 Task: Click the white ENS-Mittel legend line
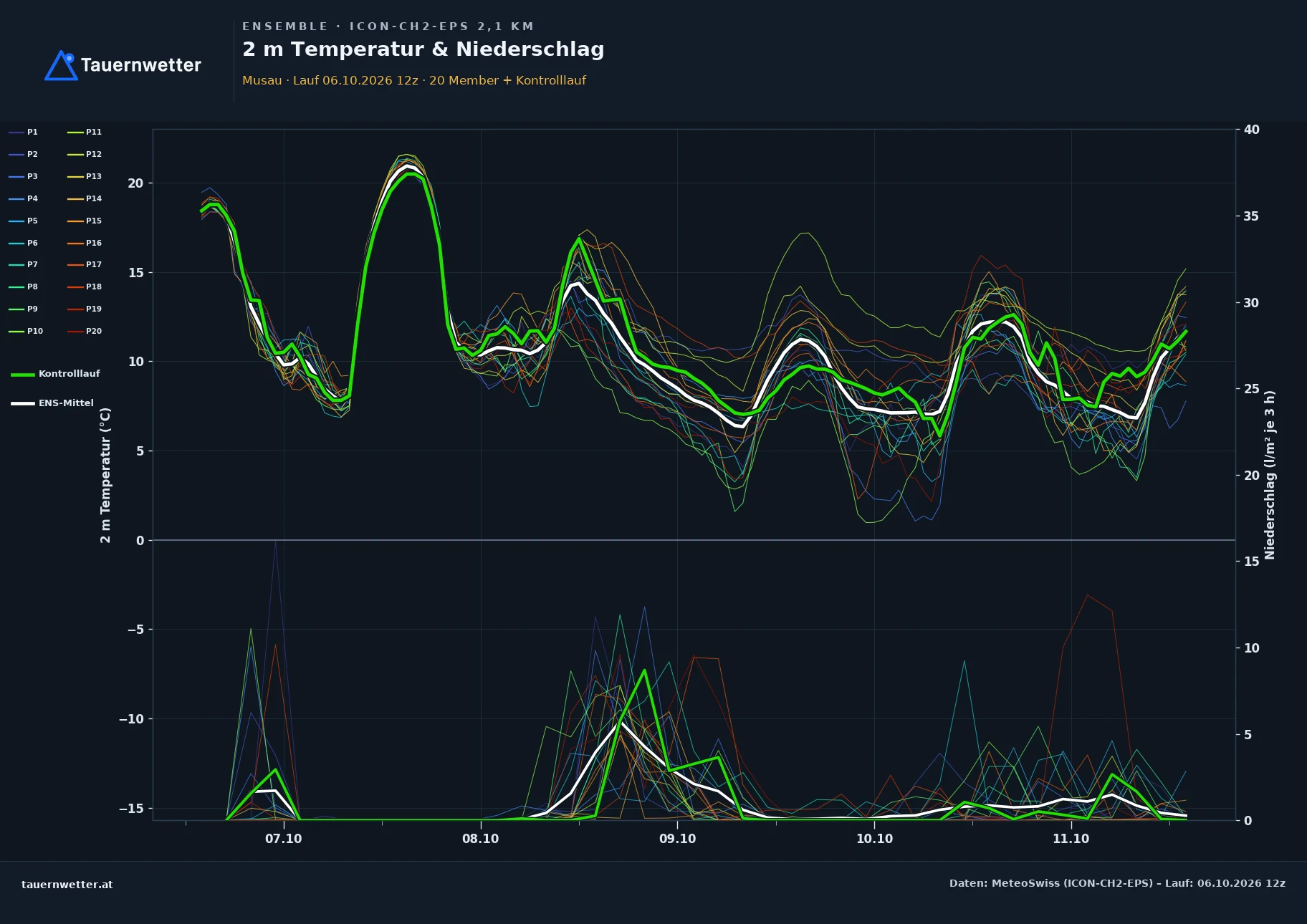coord(23,403)
